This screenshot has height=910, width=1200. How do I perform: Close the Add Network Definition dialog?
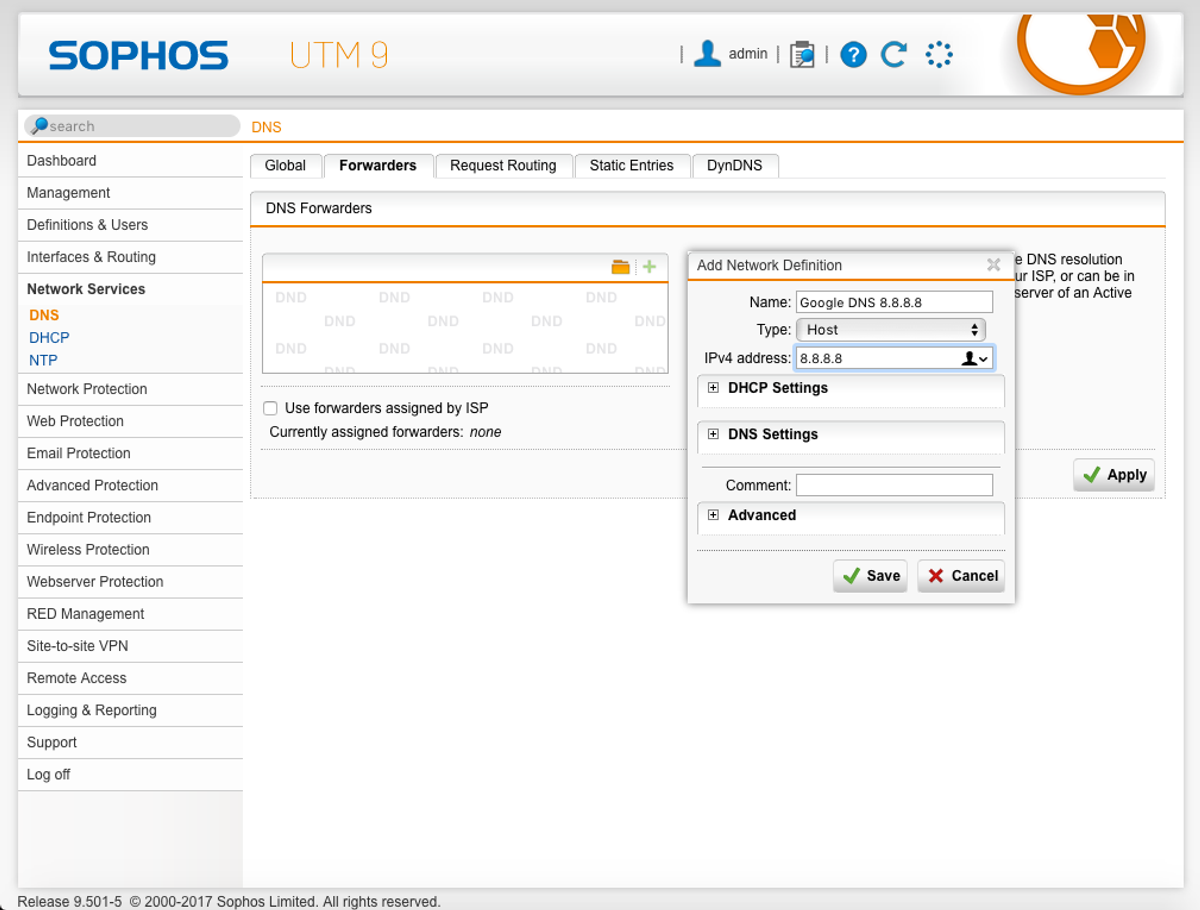pyautogui.click(x=993, y=265)
